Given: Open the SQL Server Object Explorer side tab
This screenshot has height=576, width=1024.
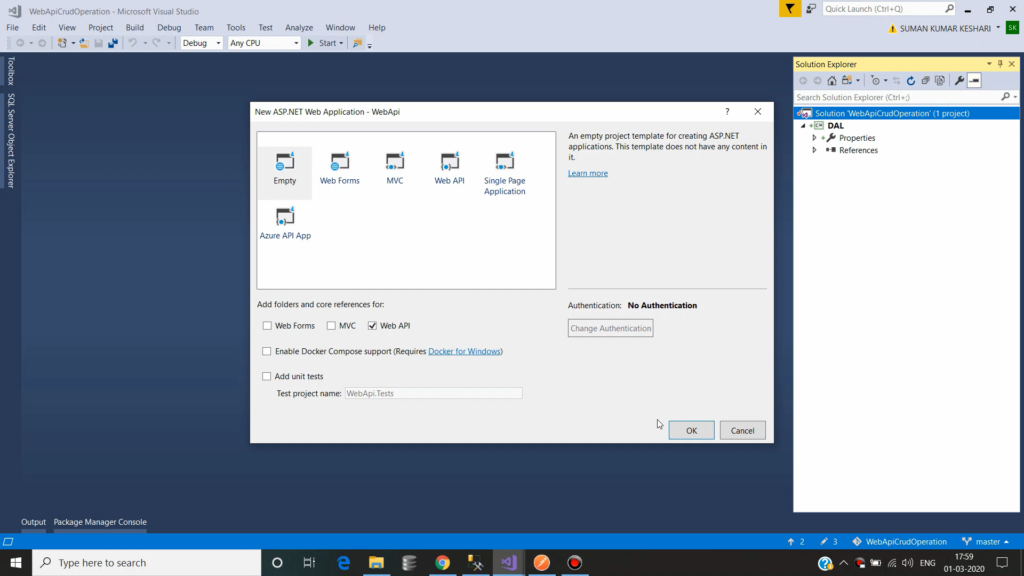Looking at the screenshot, I should coord(10,140).
